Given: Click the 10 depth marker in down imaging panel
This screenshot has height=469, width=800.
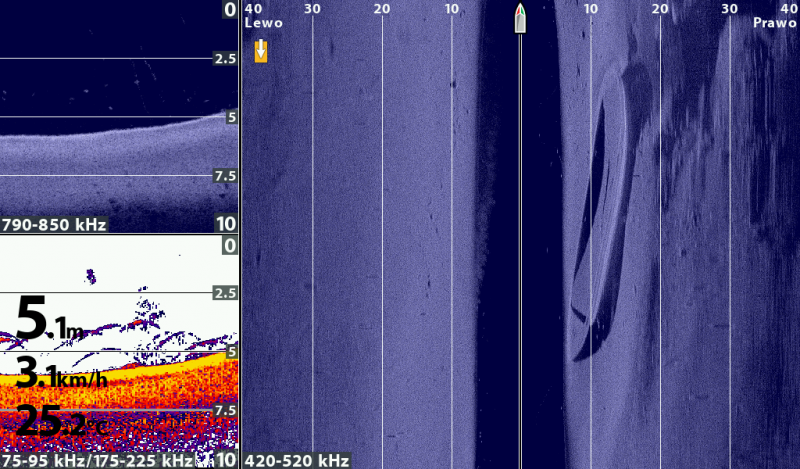Looking at the screenshot, I should [227, 224].
